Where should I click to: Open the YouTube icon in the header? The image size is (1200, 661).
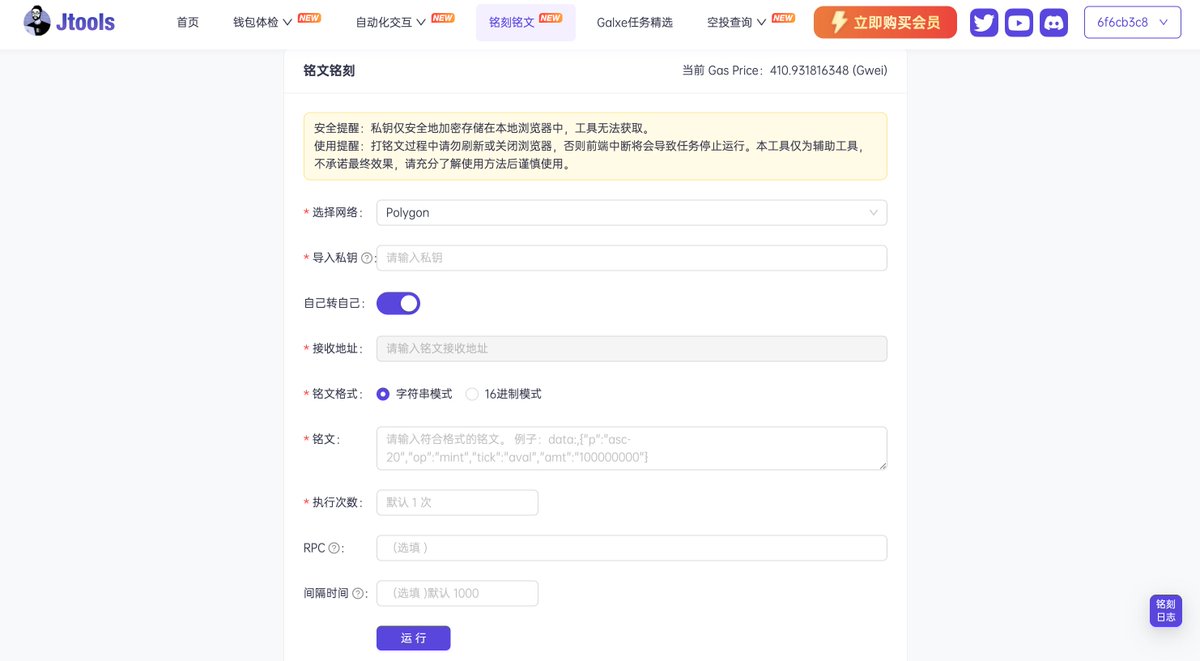(x=1018, y=21)
